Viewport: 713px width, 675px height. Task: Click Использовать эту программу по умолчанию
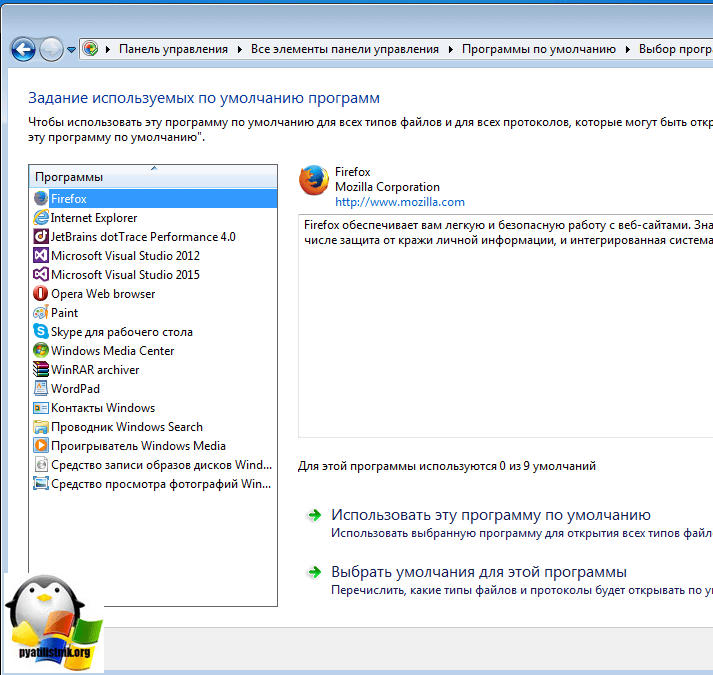pyautogui.click(x=491, y=514)
